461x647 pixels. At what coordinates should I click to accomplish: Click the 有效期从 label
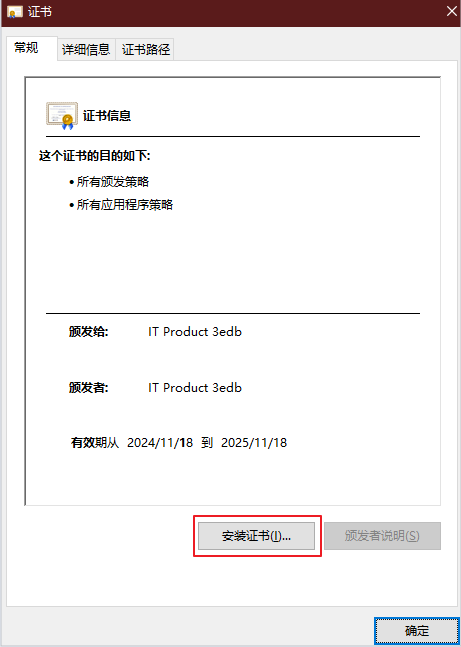click(x=95, y=443)
